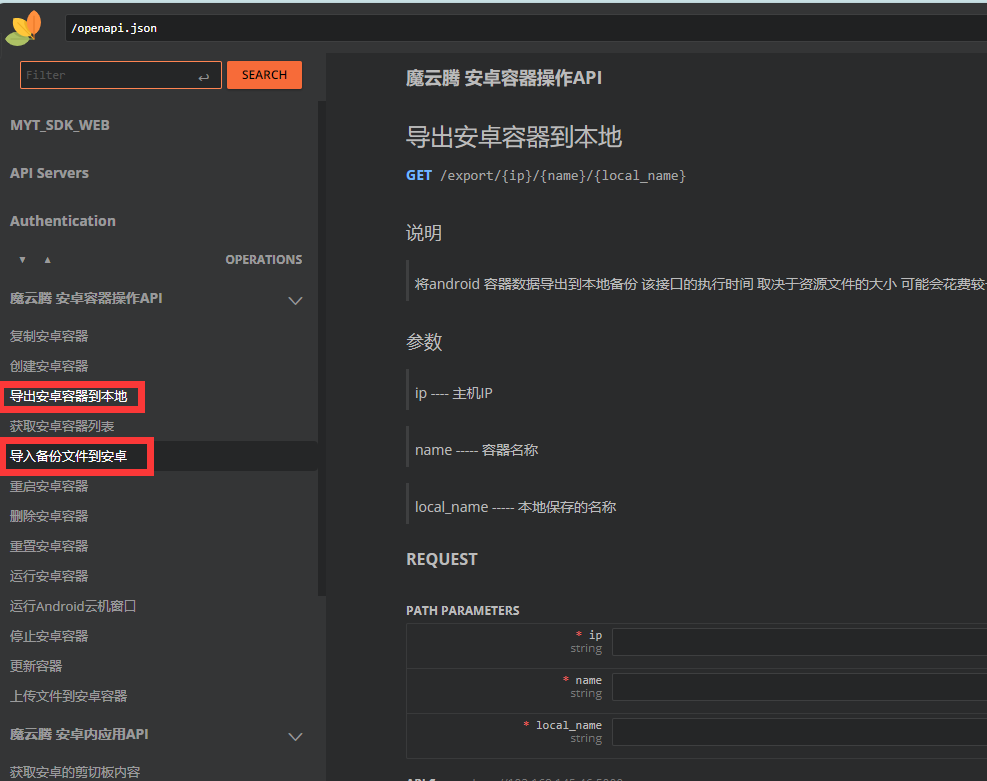
Task: Select 复制安卓容器 operation
Action: click(49, 336)
